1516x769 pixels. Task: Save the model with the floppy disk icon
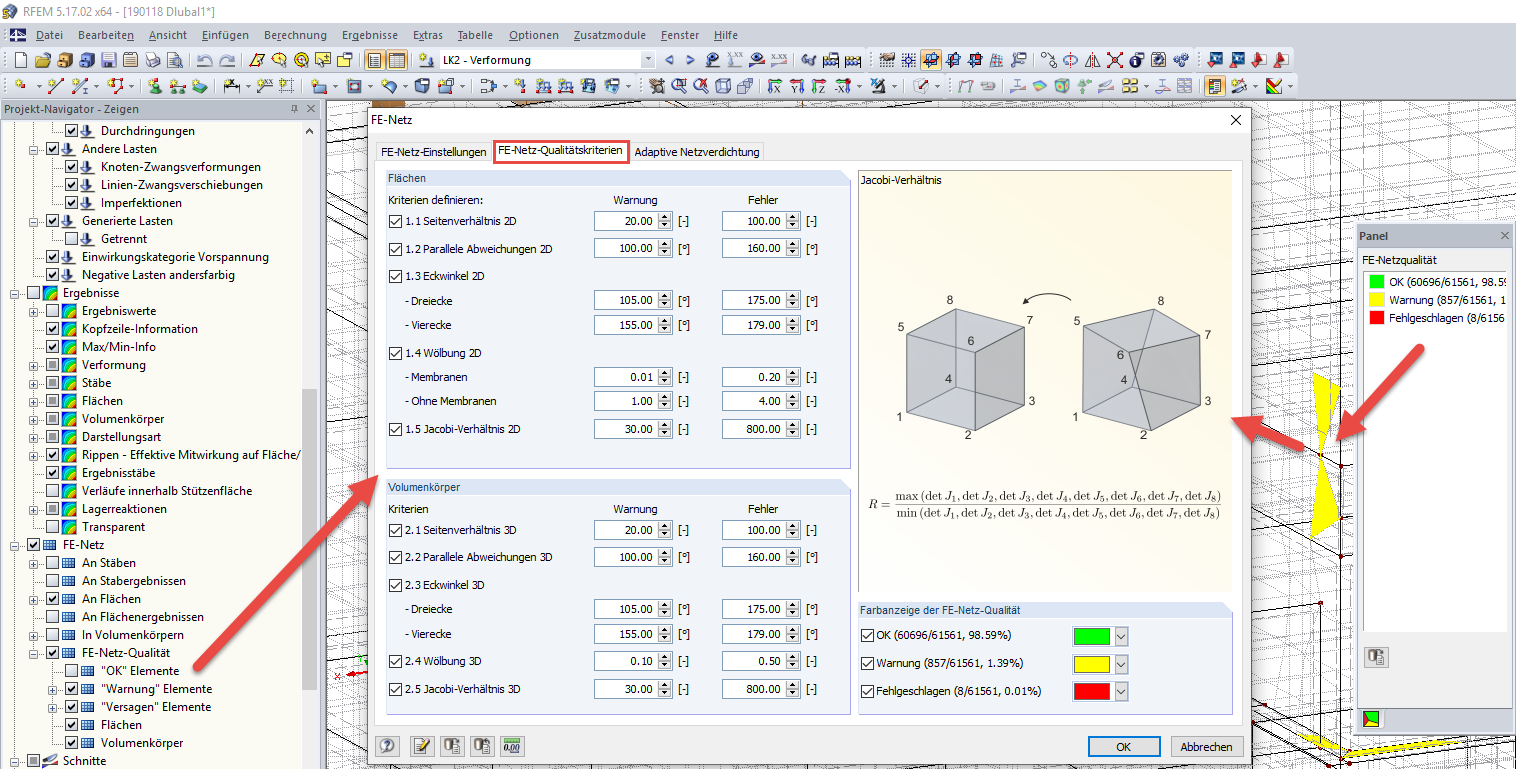[x=108, y=60]
